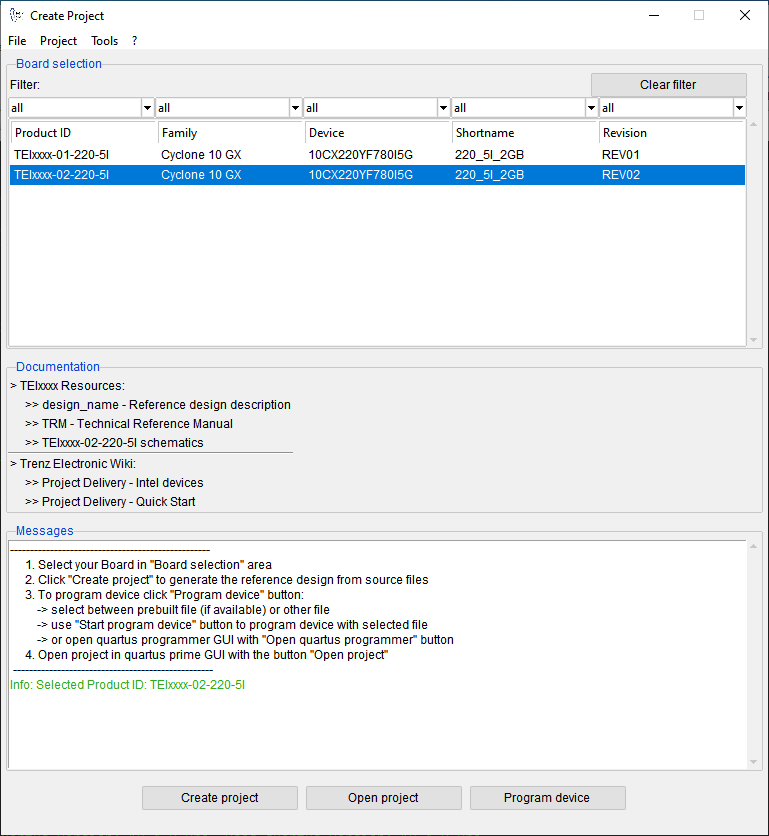This screenshot has height=836, width=769.
Task: Click the REV01 revision cell
Action: point(621,155)
